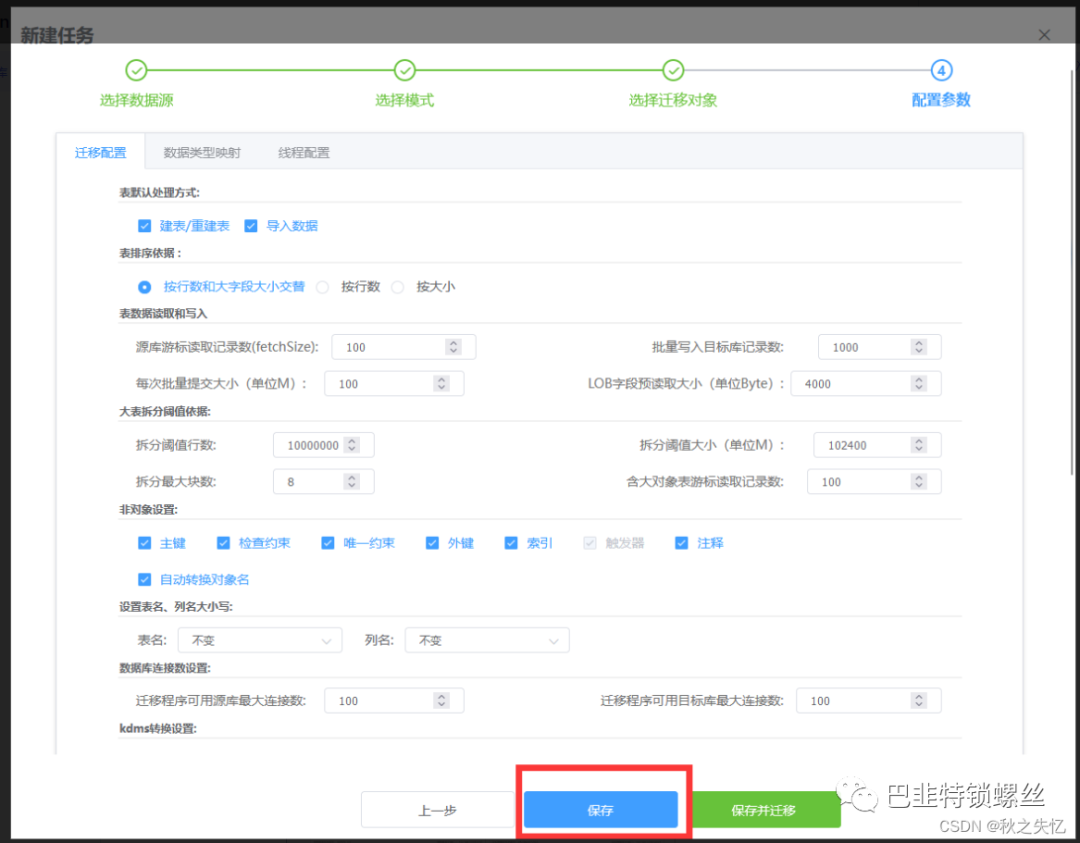Viewport: 1080px width, 843px height.
Task: Switch to the 迁移配置 tab
Action: [101, 152]
